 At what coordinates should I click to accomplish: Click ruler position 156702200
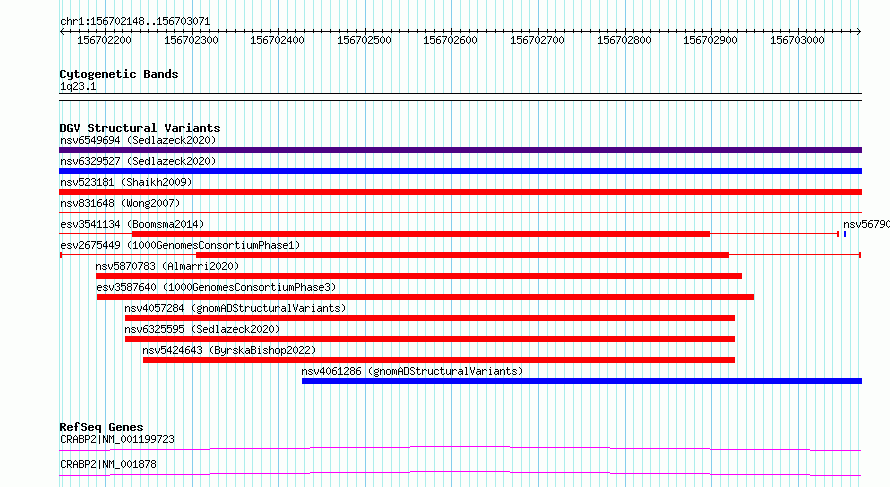pyautogui.click(x=104, y=40)
